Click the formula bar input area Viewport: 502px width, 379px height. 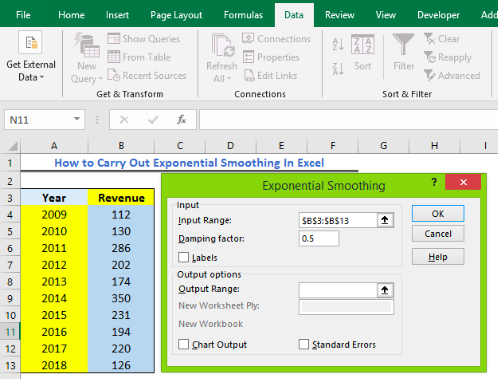[348, 119]
